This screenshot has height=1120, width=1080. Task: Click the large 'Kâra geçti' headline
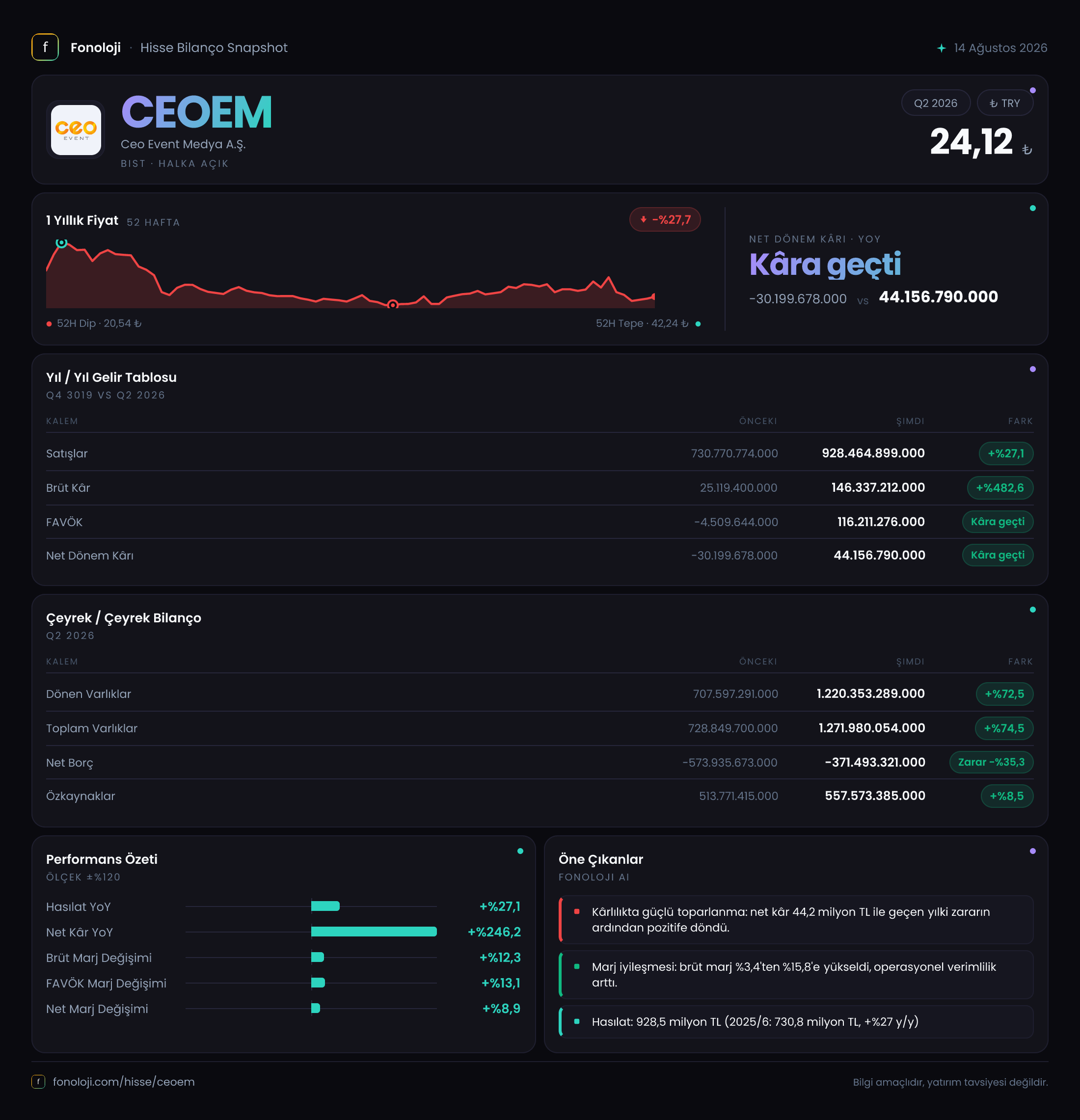825,264
